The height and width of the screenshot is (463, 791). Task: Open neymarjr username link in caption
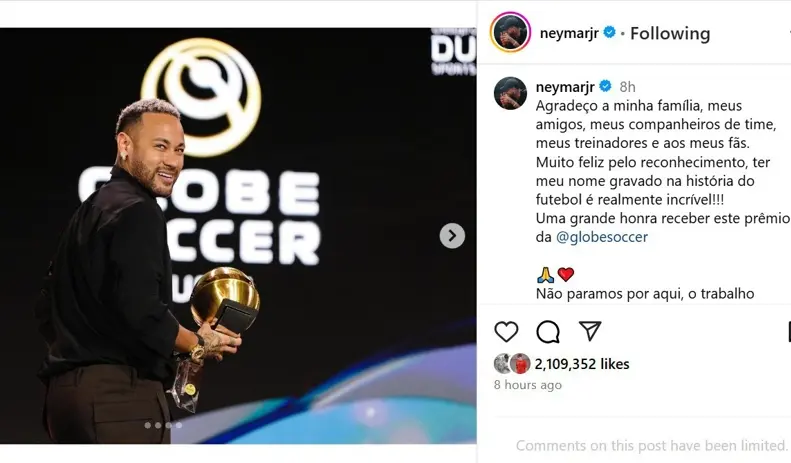point(565,87)
